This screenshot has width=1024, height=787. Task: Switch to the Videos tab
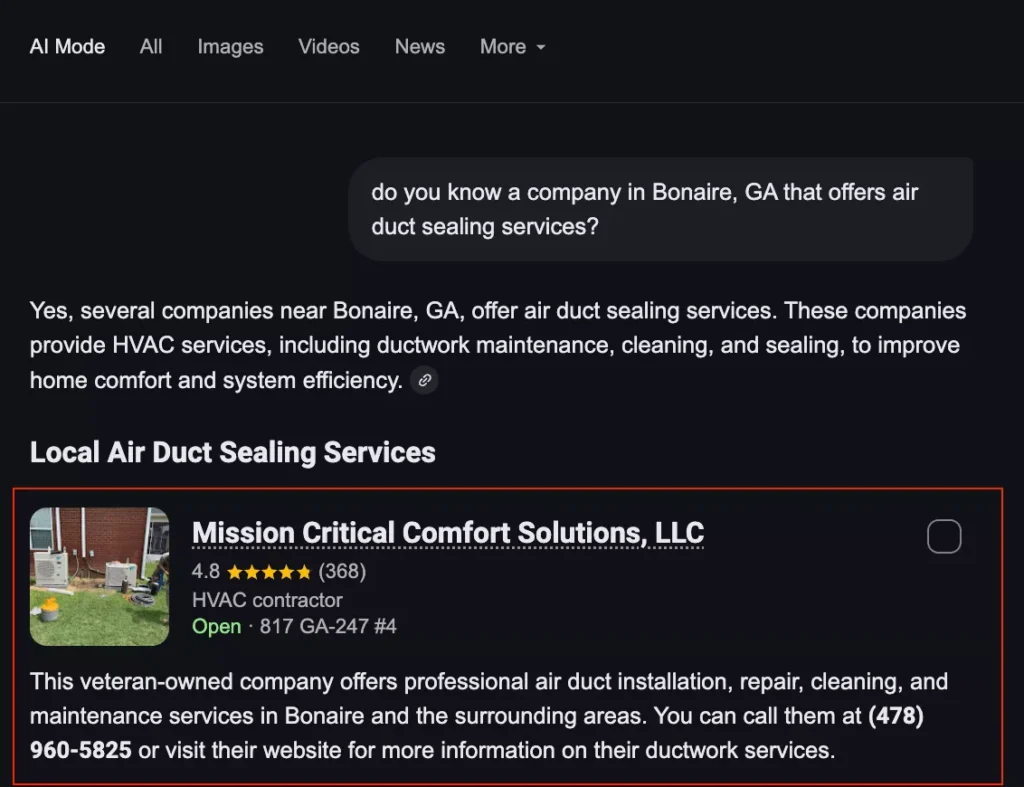click(328, 47)
